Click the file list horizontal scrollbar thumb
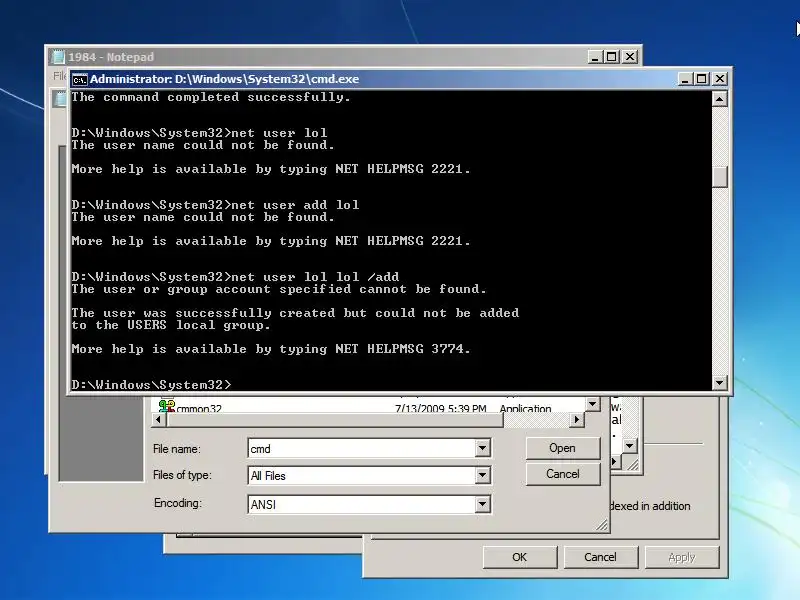800x600 pixels. coord(334,419)
